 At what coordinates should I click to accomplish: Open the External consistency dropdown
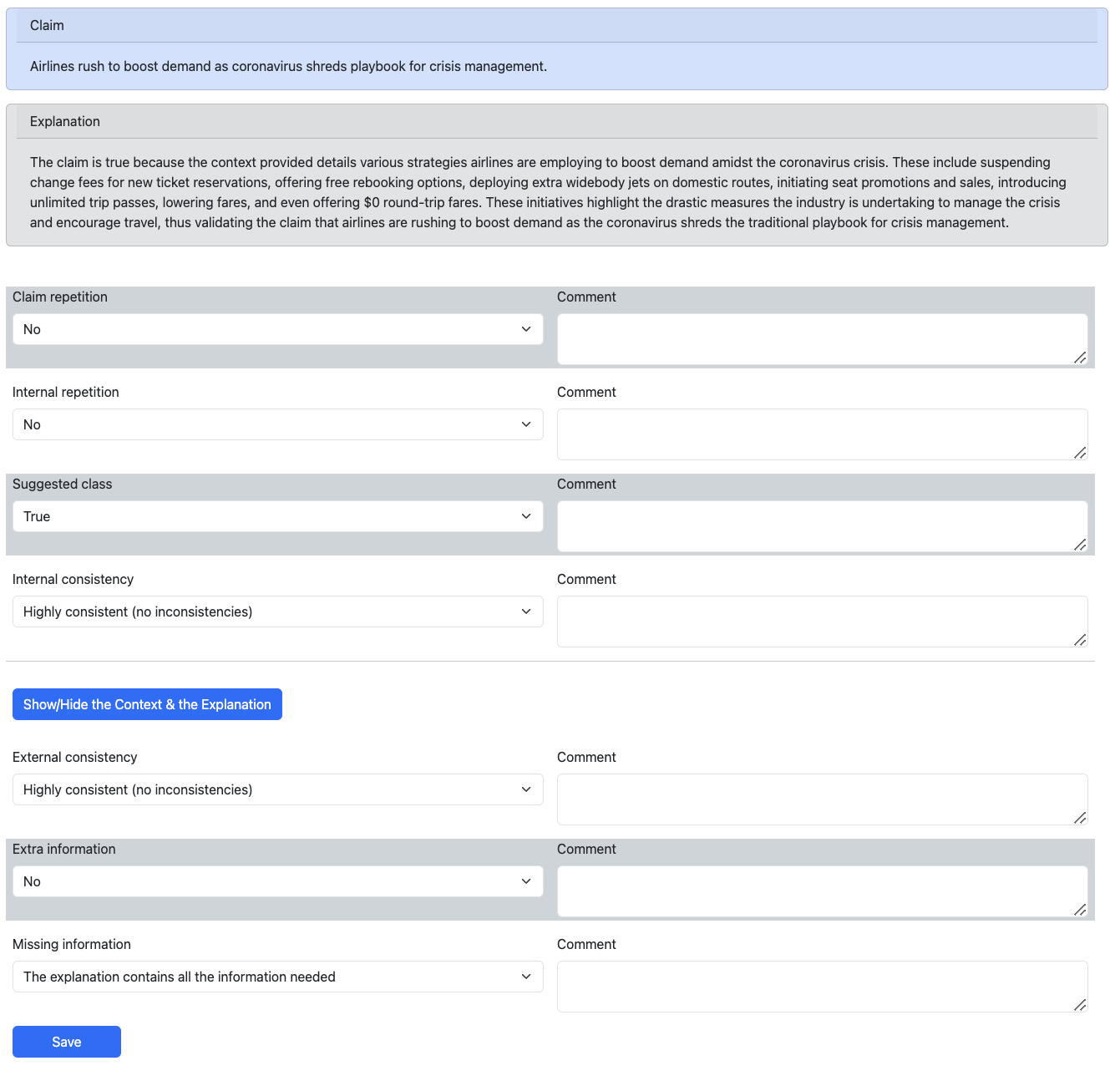[277, 789]
